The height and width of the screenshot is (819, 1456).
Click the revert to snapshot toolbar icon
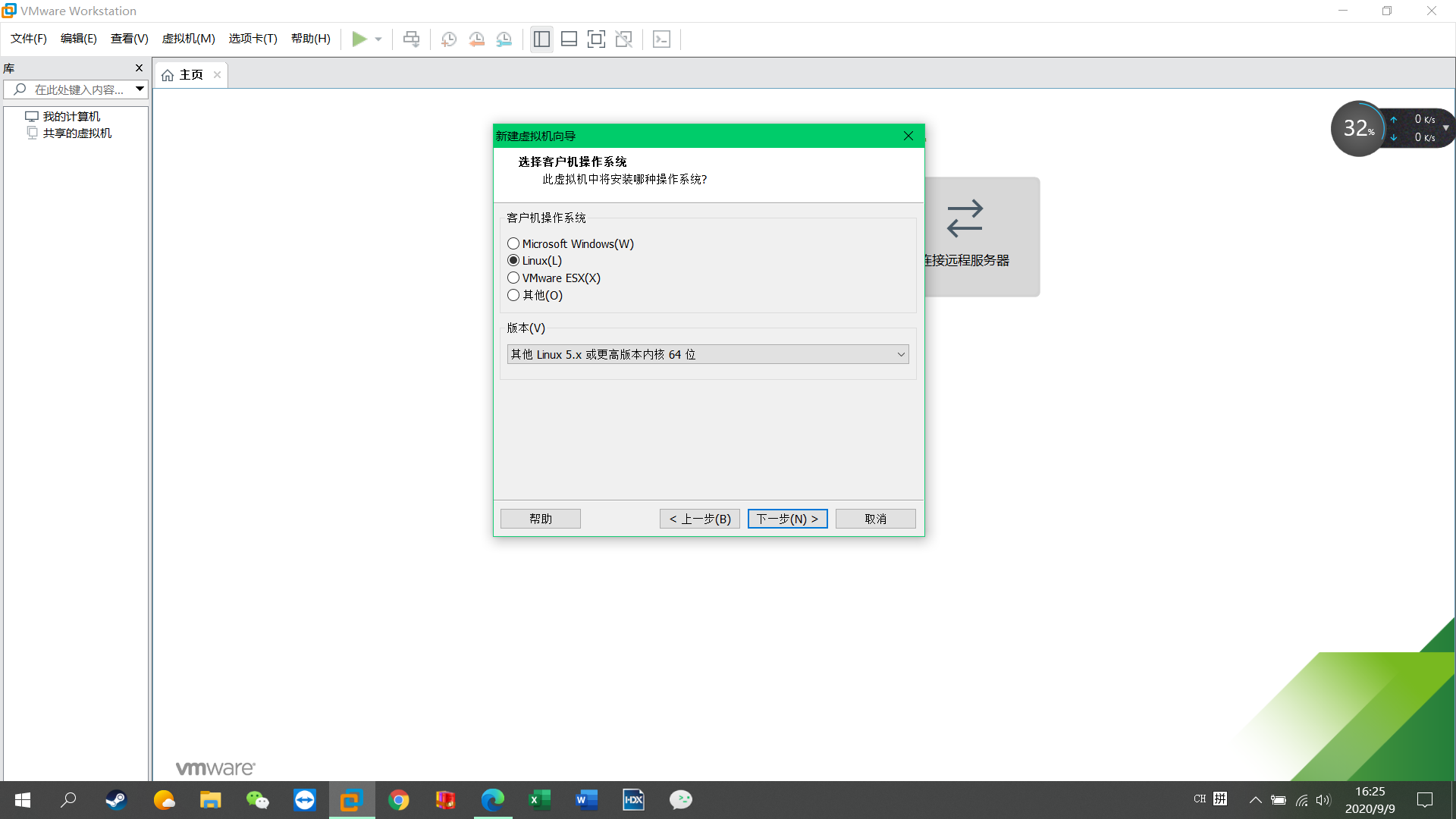click(x=476, y=39)
